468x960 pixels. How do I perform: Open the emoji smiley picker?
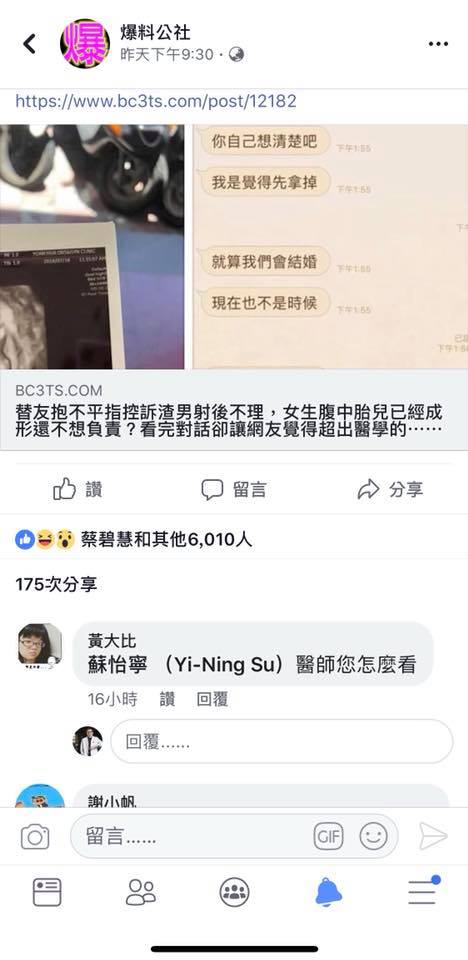(373, 836)
